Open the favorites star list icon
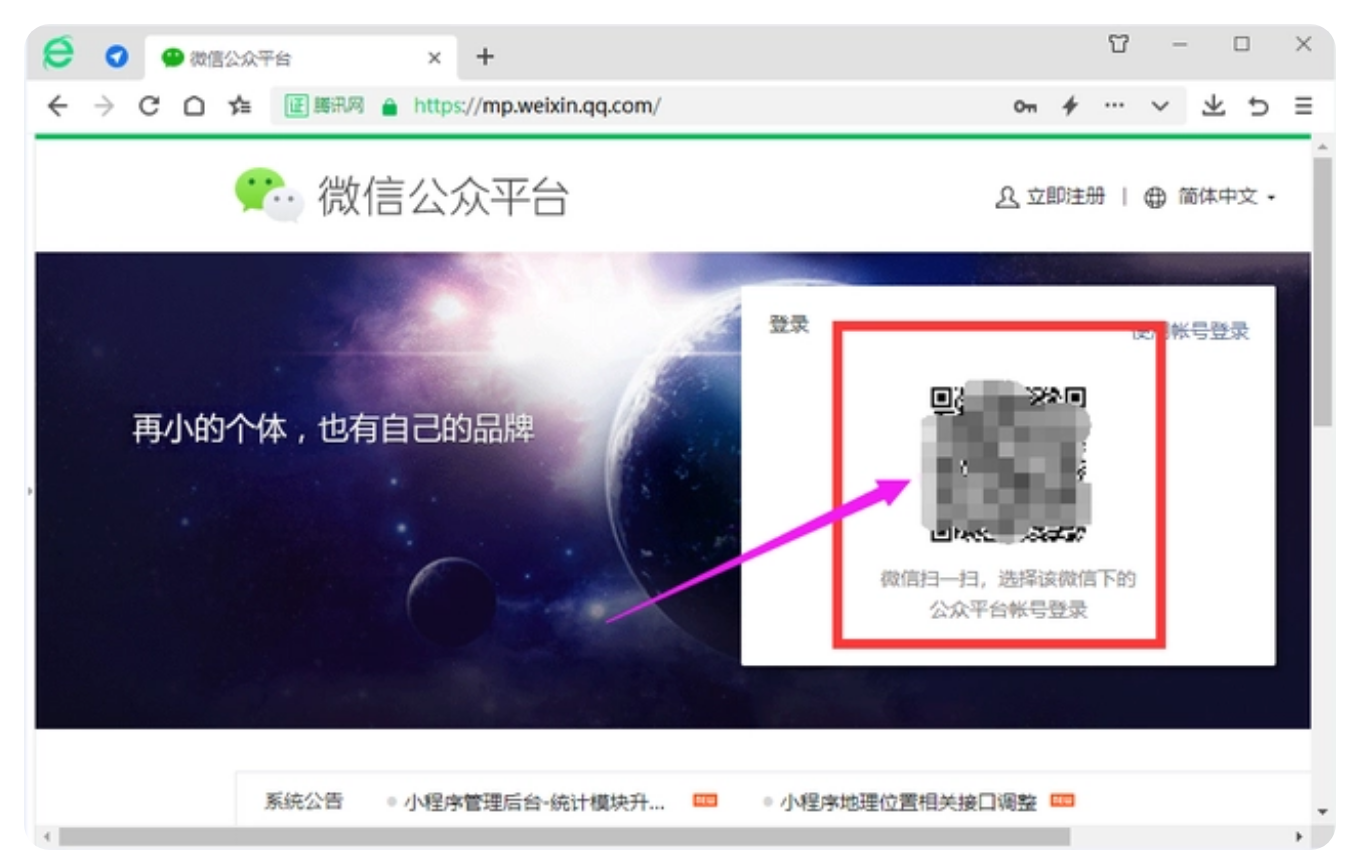 point(240,106)
